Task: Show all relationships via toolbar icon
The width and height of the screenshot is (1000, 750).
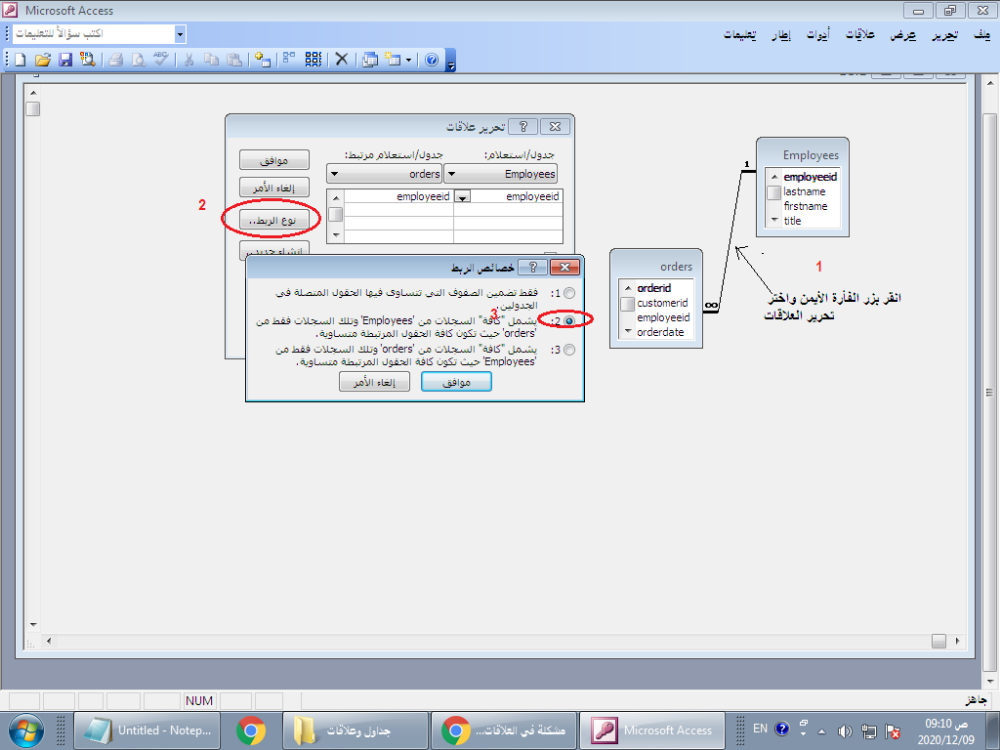Action: pyautogui.click(x=313, y=60)
